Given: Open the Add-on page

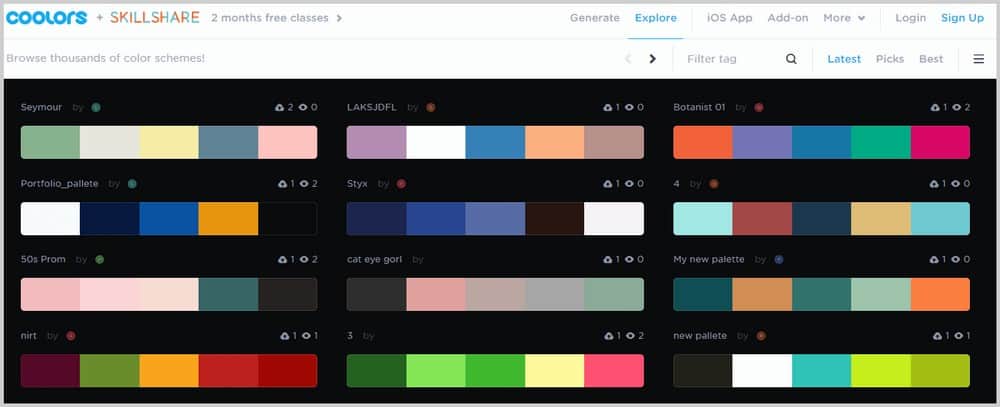Looking at the screenshot, I should click(x=788, y=18).
